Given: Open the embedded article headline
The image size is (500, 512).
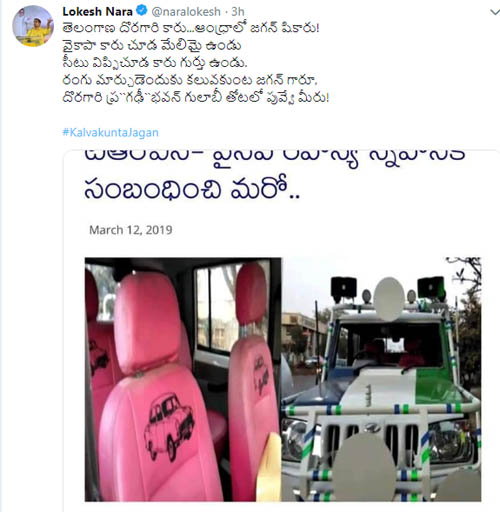Looking at the screenshot, I should click(274, 176).
